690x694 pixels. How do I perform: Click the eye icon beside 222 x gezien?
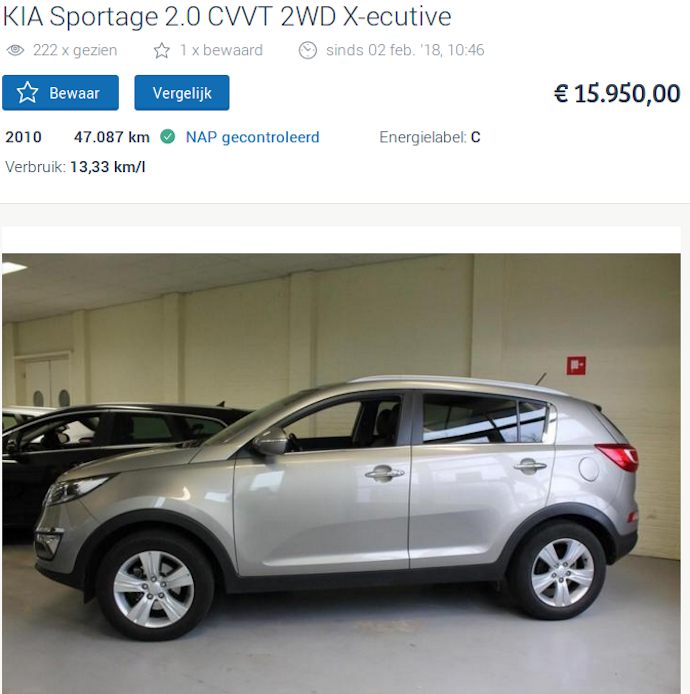click(x=15, y=50)
